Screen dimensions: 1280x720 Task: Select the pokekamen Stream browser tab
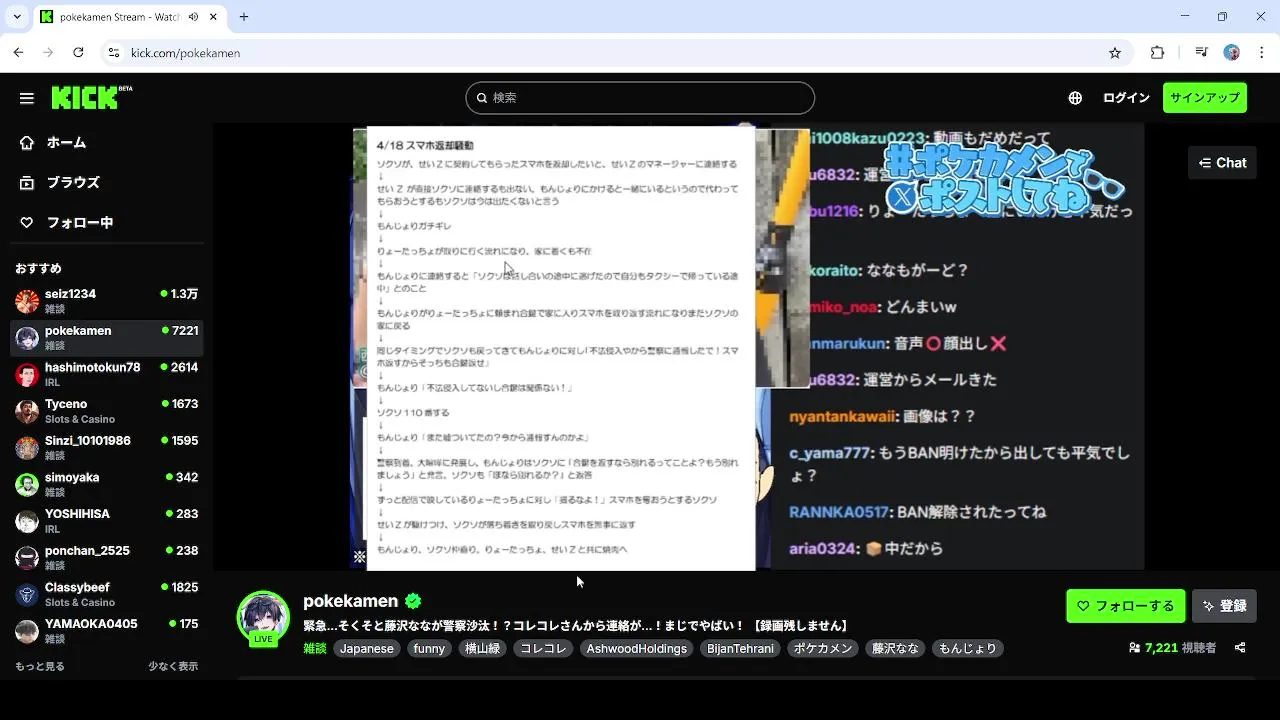130,17
